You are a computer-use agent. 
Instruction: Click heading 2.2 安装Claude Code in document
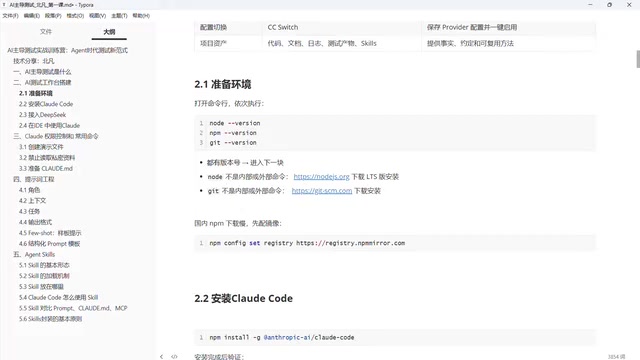(x=243, y=298)
